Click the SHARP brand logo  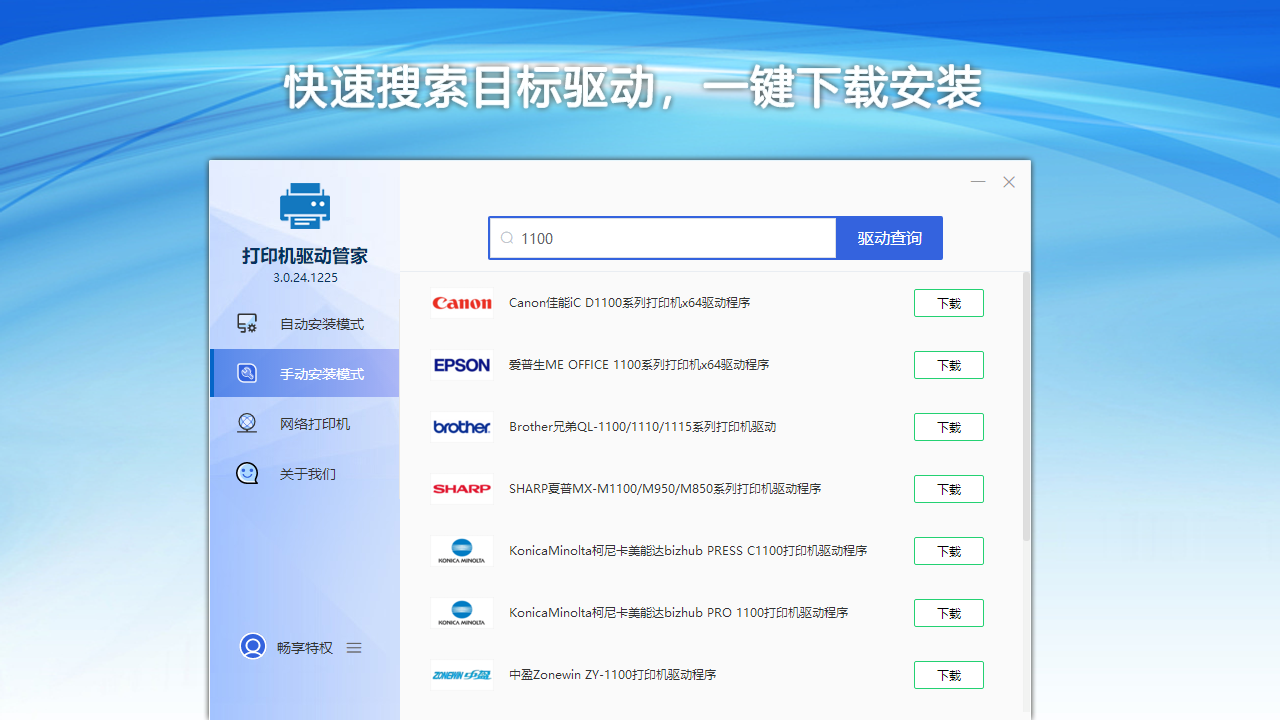[462, 489]
